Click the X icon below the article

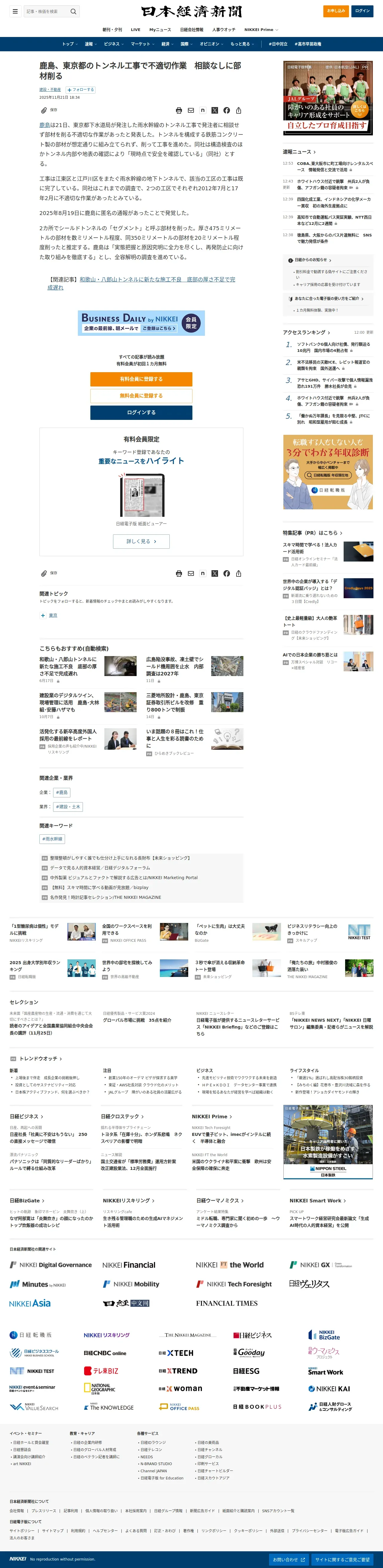coord(214,573)
